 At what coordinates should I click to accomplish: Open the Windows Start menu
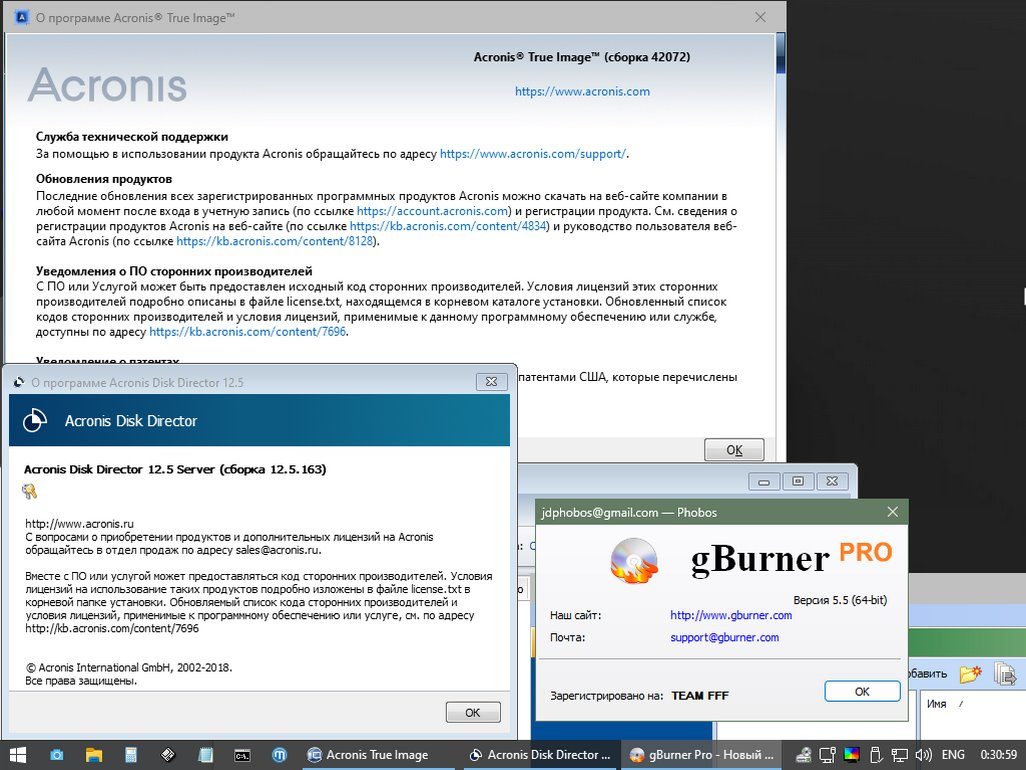click(x=18, y=755)
